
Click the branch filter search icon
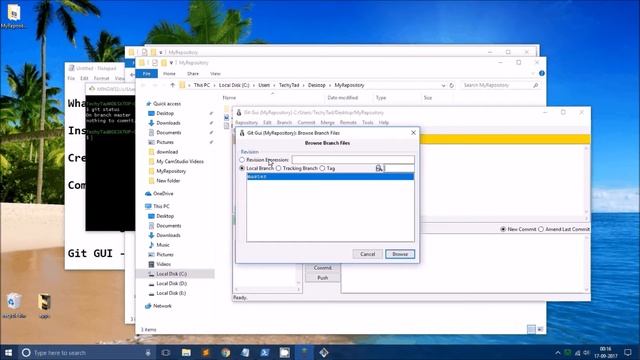click(x=379, y=168)
